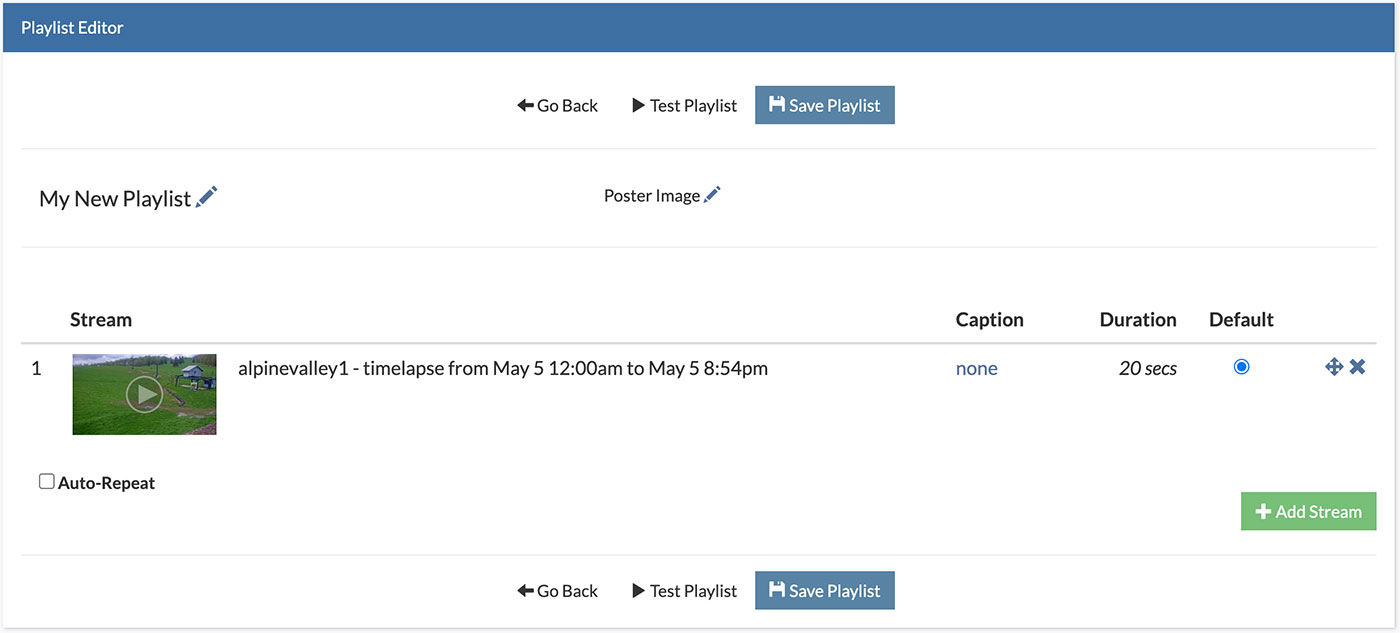This screenshot has height=633, width=1400.
Task: Click the top Go Back link
Action: [x=558, y=105]
